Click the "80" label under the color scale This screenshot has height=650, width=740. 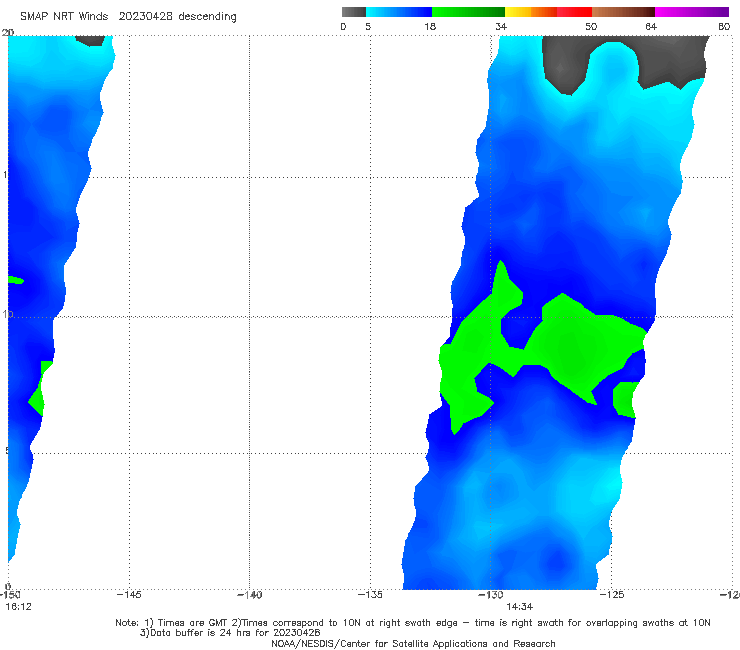pyautogui.click(x=724, y=27)
